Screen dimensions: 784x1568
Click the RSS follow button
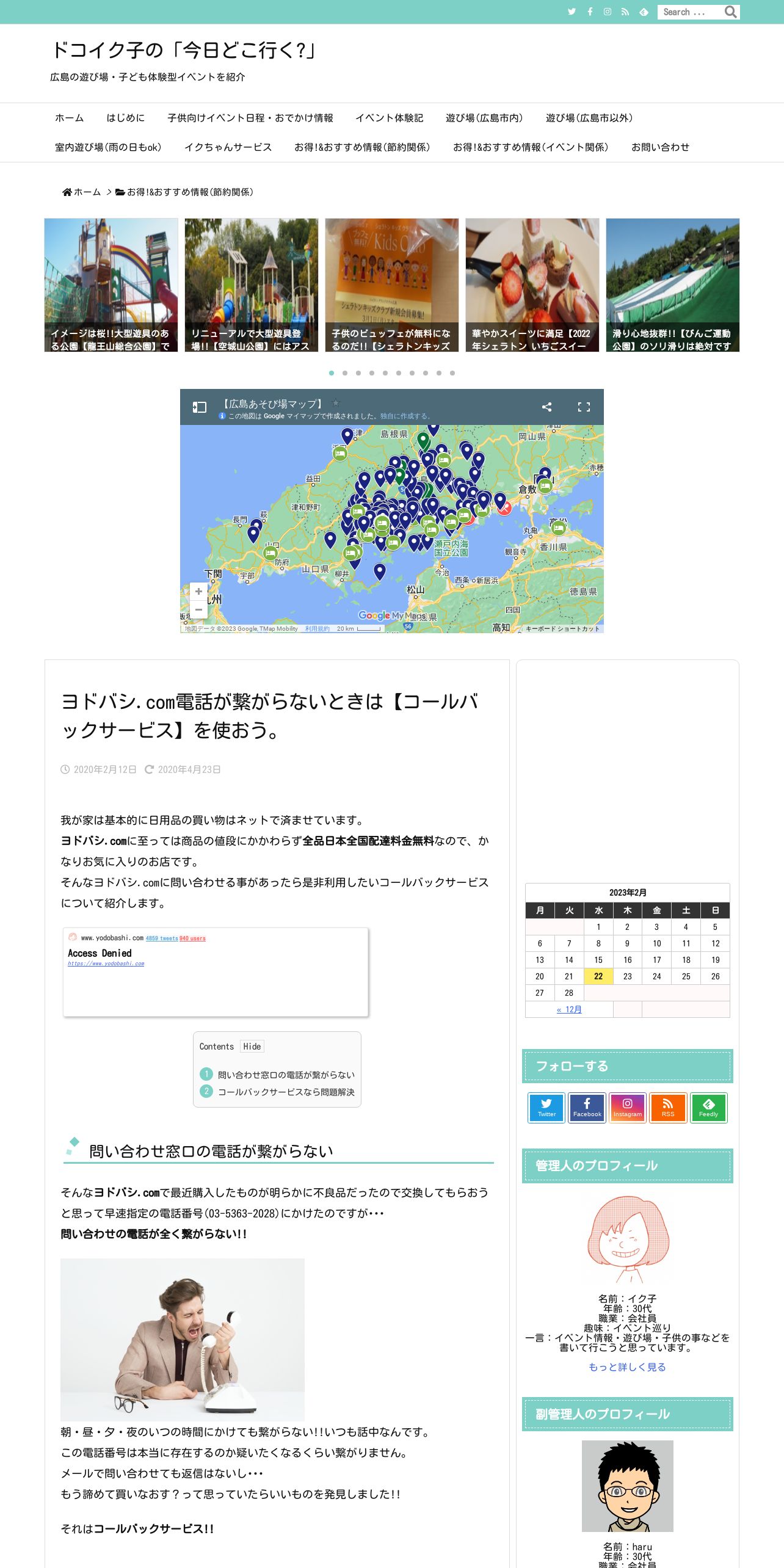pyautogui.click(x=668, y=1108)
